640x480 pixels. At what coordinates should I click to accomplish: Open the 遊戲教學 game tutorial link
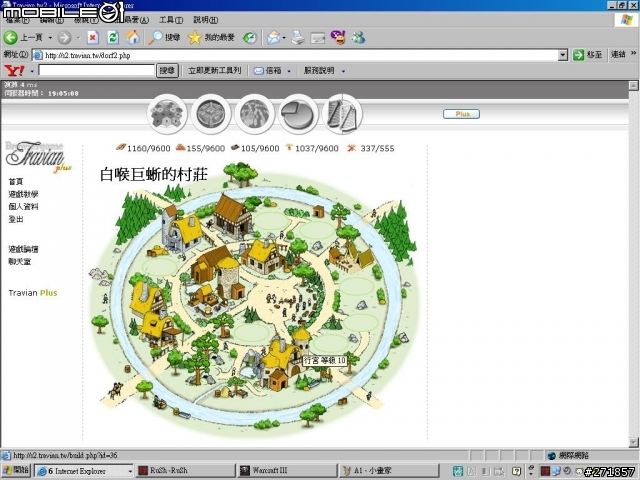(x=23, y=194)
